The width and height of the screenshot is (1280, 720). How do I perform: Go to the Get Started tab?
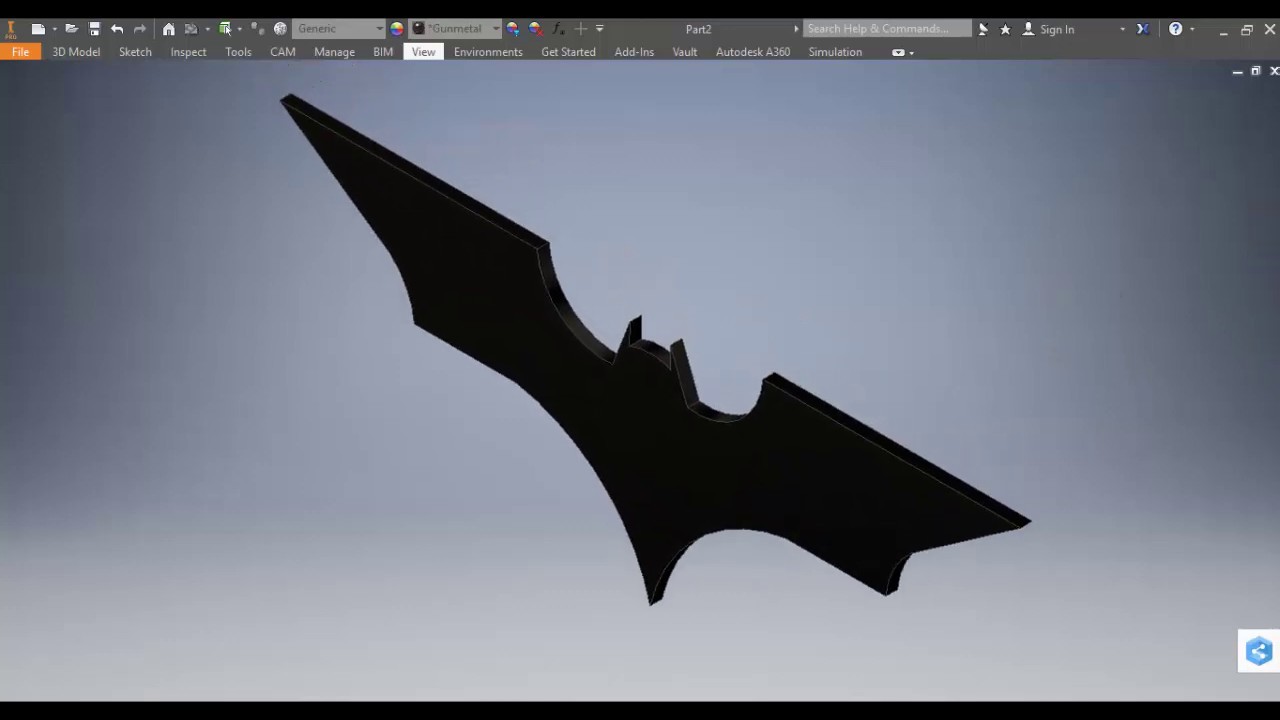(x=568, y=52)
